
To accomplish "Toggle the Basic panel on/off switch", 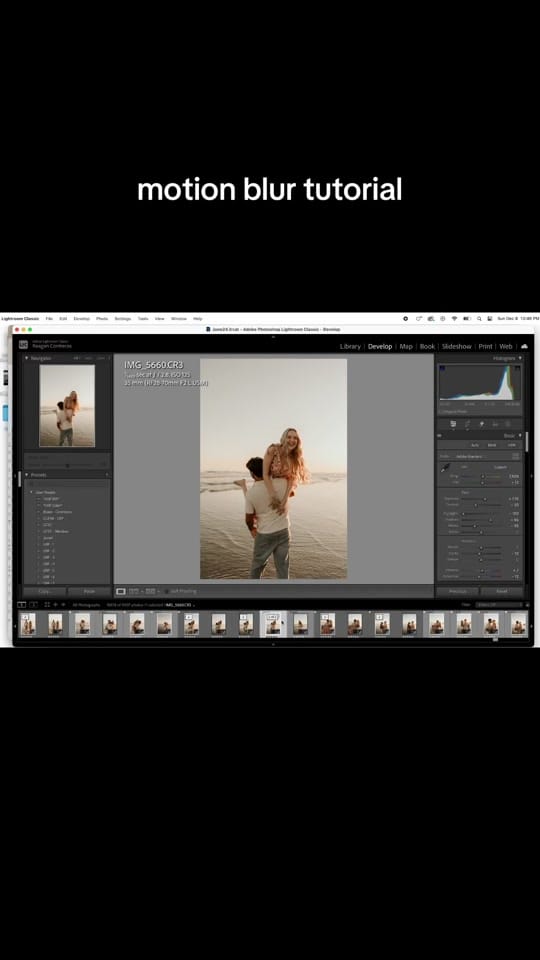I will pos(440,435).
